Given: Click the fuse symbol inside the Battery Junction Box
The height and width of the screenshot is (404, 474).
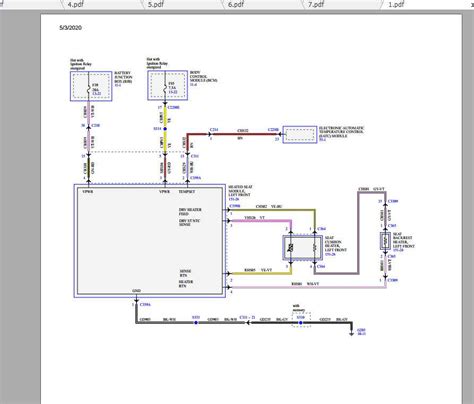Looking at the screenshot, I should coord(88,89).
